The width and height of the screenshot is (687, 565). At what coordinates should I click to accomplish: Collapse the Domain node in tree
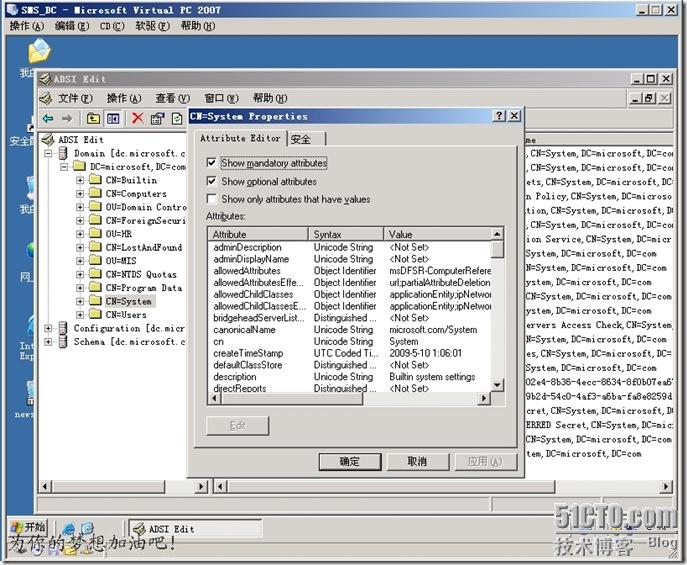click(x=48, y=153)
